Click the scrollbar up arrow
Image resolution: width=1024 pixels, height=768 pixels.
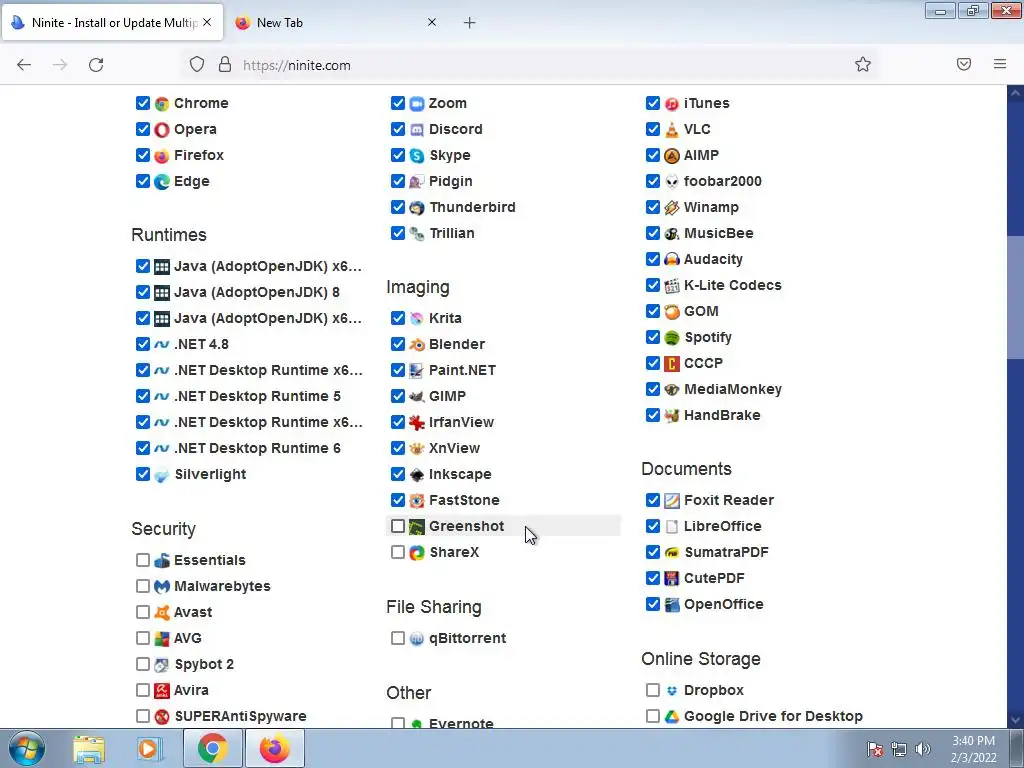click(1015, 93)
